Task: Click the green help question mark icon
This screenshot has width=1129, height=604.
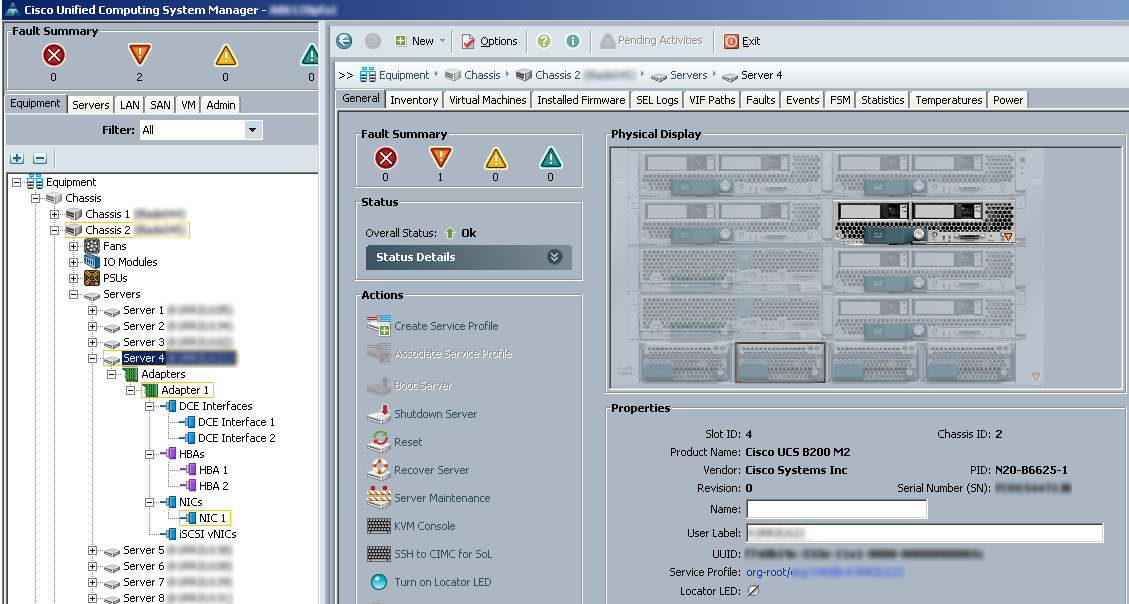Action: click(544, 41)
